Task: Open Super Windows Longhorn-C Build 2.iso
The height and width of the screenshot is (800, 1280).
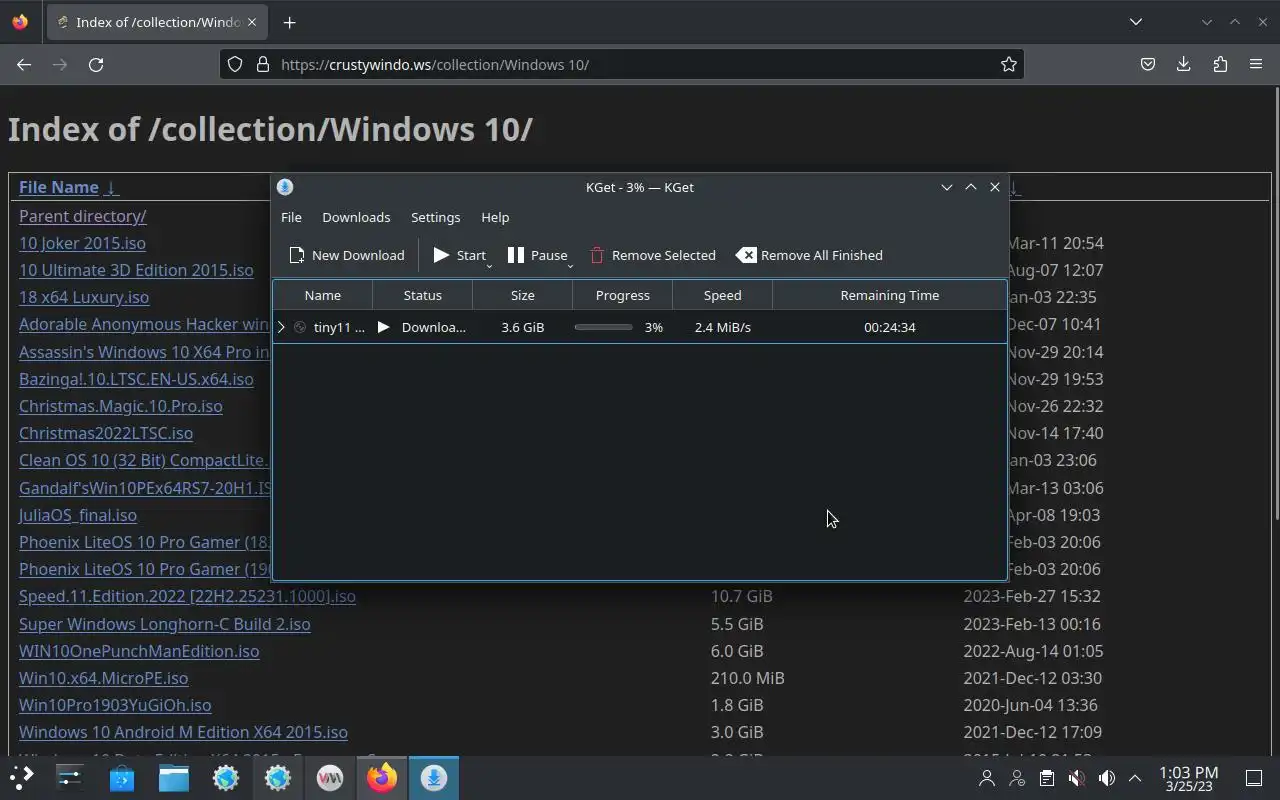Action: [x=164, y=624]
